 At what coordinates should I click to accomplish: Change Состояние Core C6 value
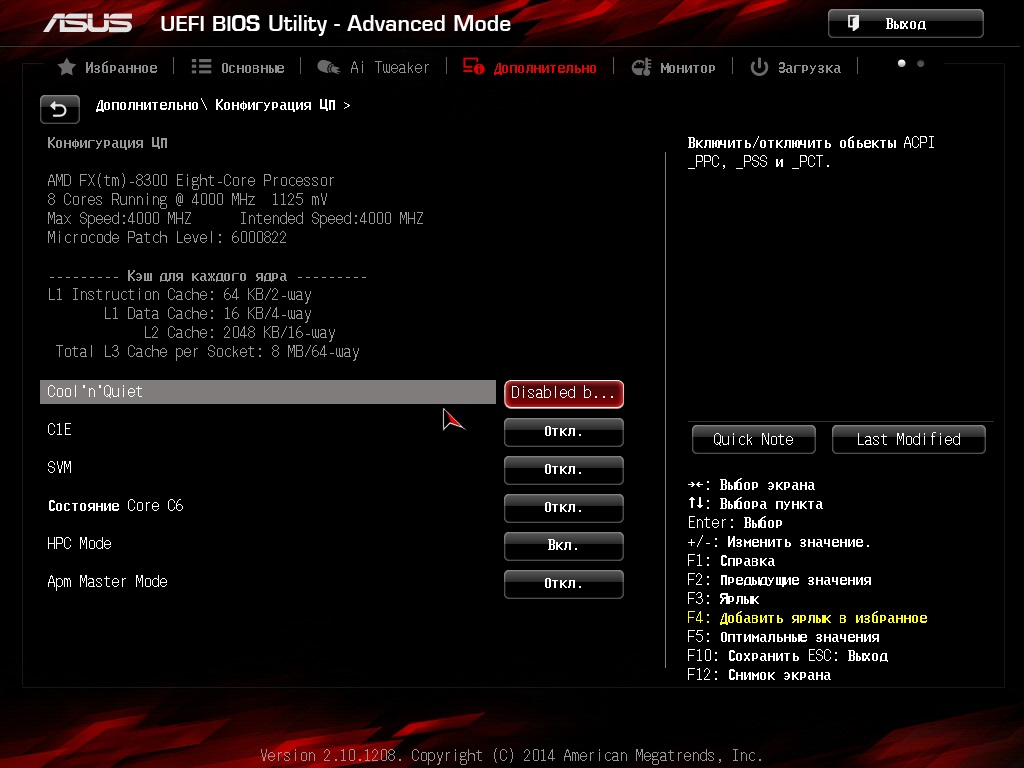click(x=564, y=507)
